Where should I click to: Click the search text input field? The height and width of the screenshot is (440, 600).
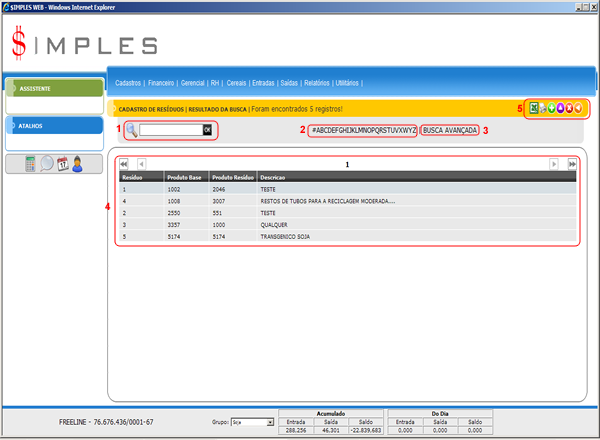(170, 130)
